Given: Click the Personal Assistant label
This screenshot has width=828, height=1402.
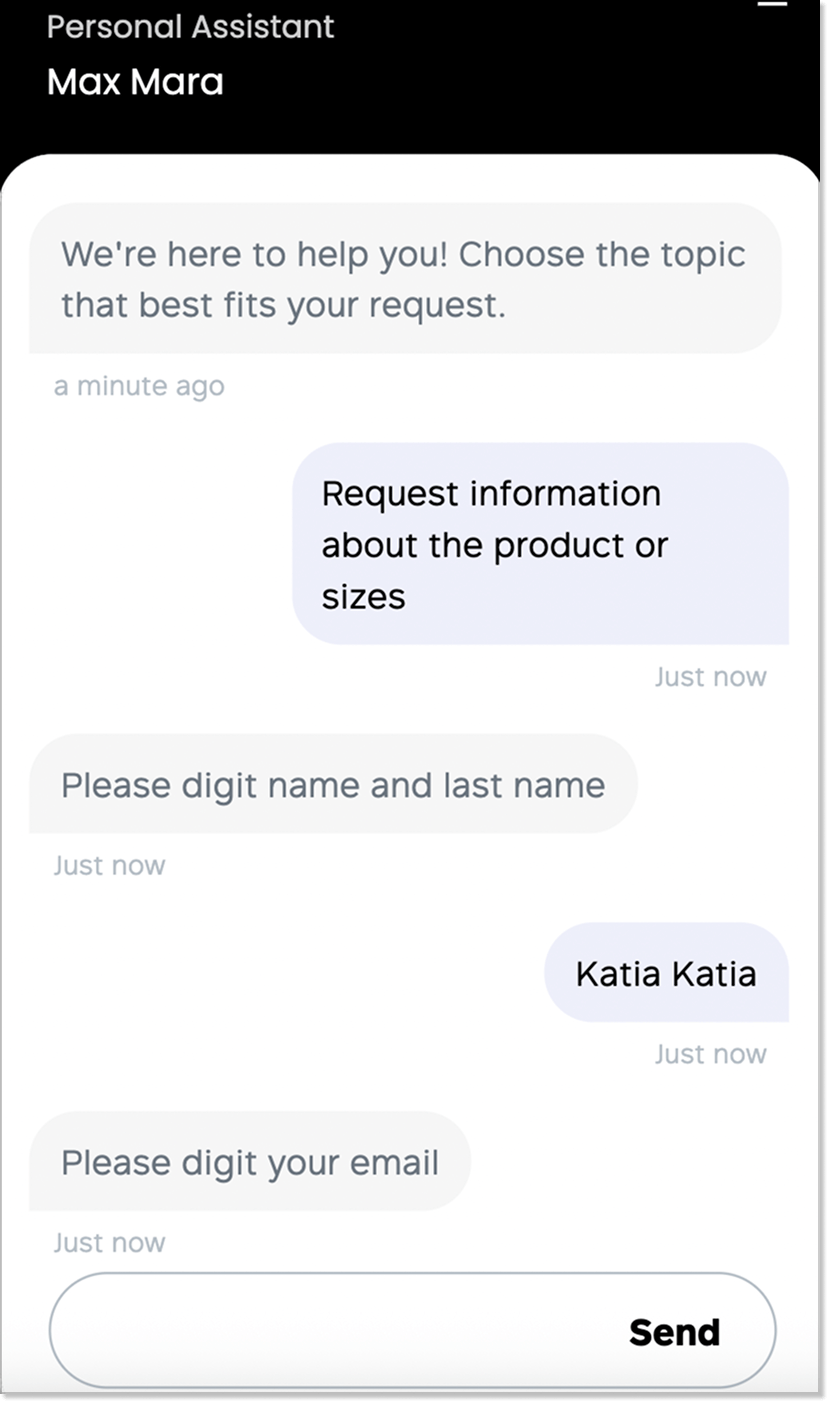Looking at the screenshot, I should click(x=191, y=27).
